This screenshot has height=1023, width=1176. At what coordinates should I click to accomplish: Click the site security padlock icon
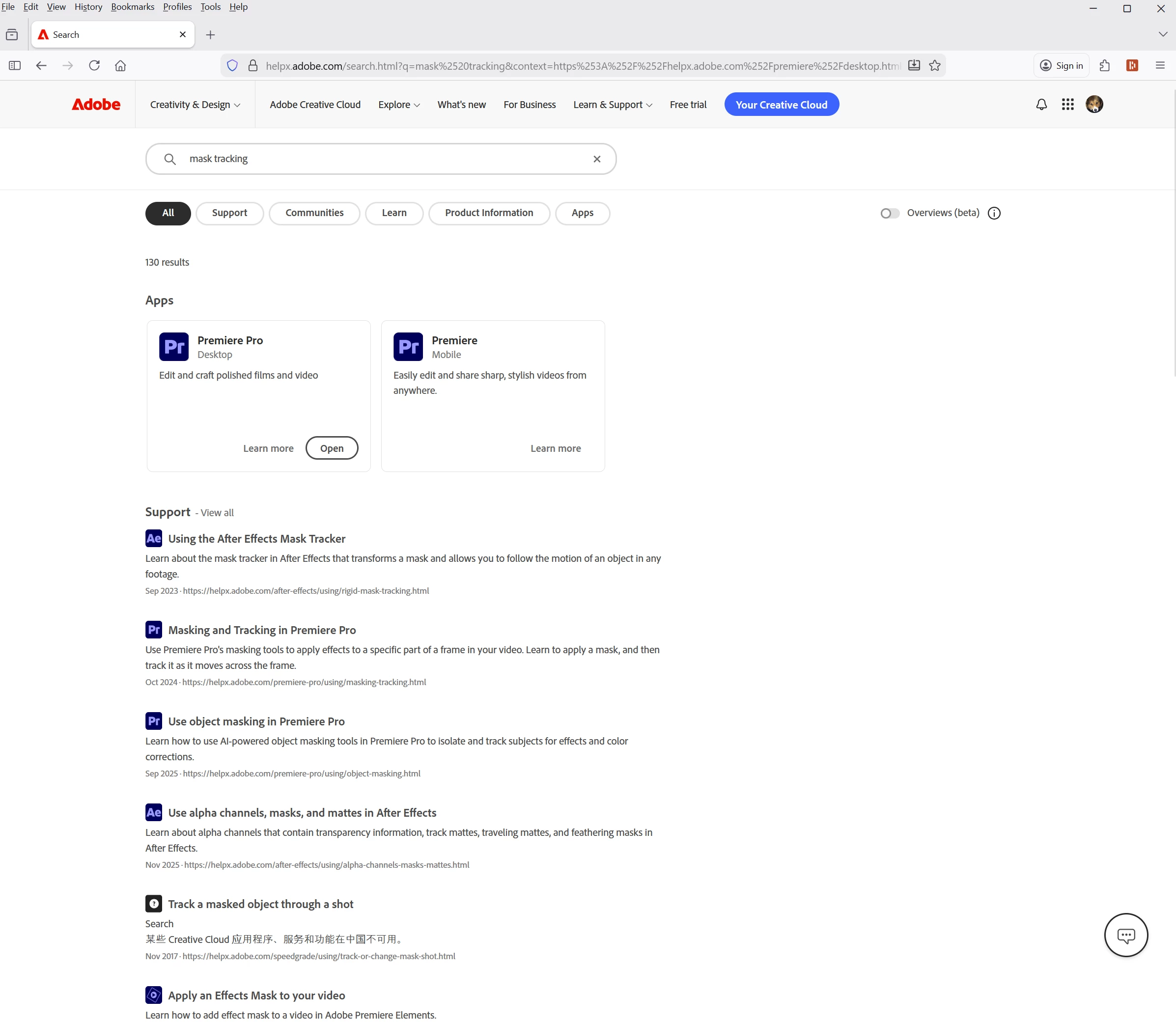point(253,66)
